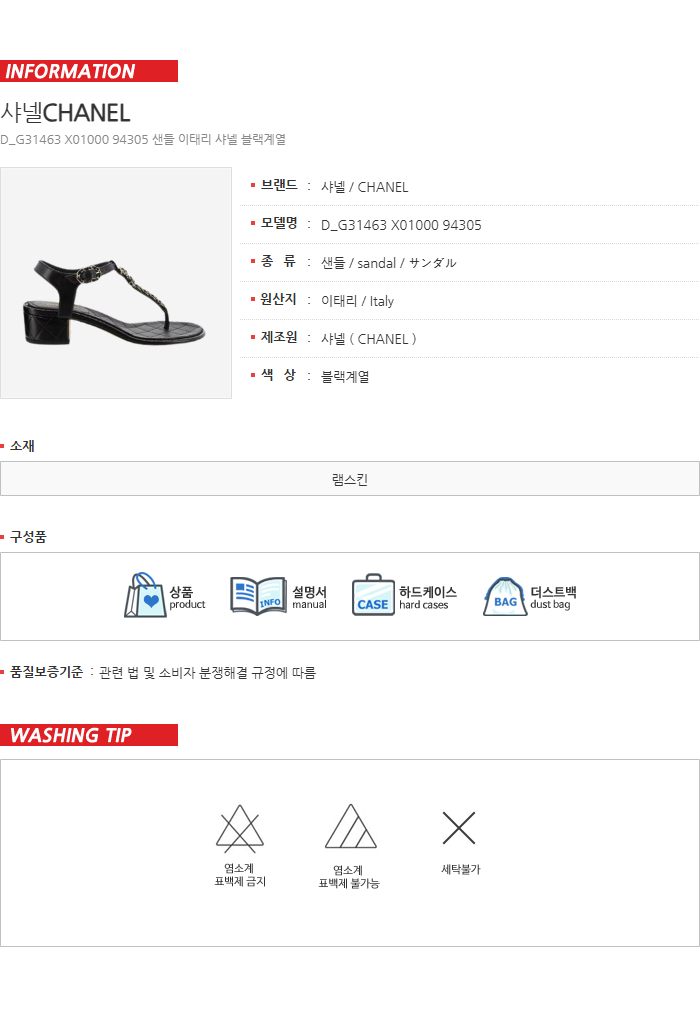Image resolution: width=700 pixels, height=1033 pixels.
Task: Click the dust bag BAG icon
Action: pyautogui.click(x=505, y=597)
